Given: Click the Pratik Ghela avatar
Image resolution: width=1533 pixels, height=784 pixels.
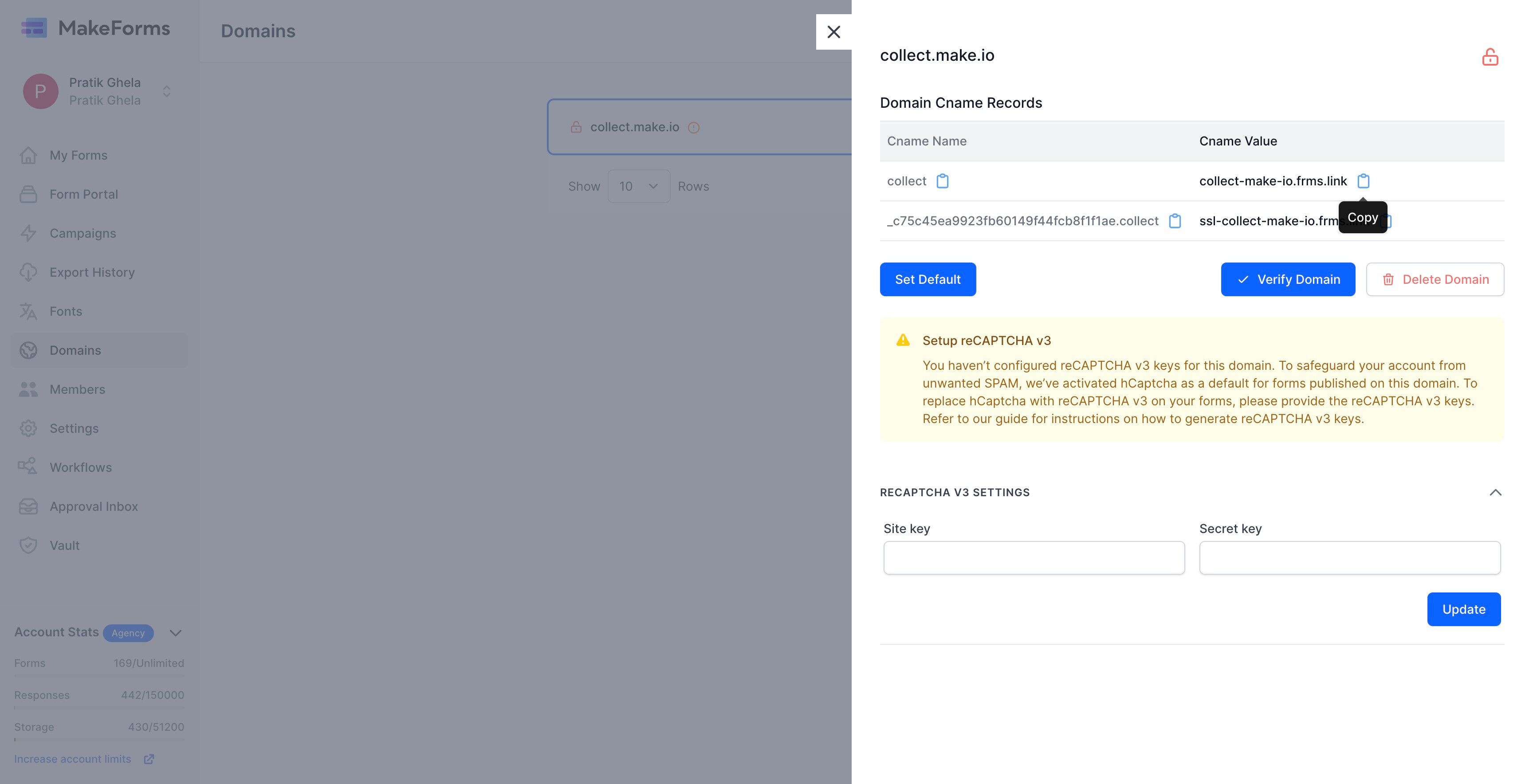Looking at the screenshot, I should click(40, 91).
